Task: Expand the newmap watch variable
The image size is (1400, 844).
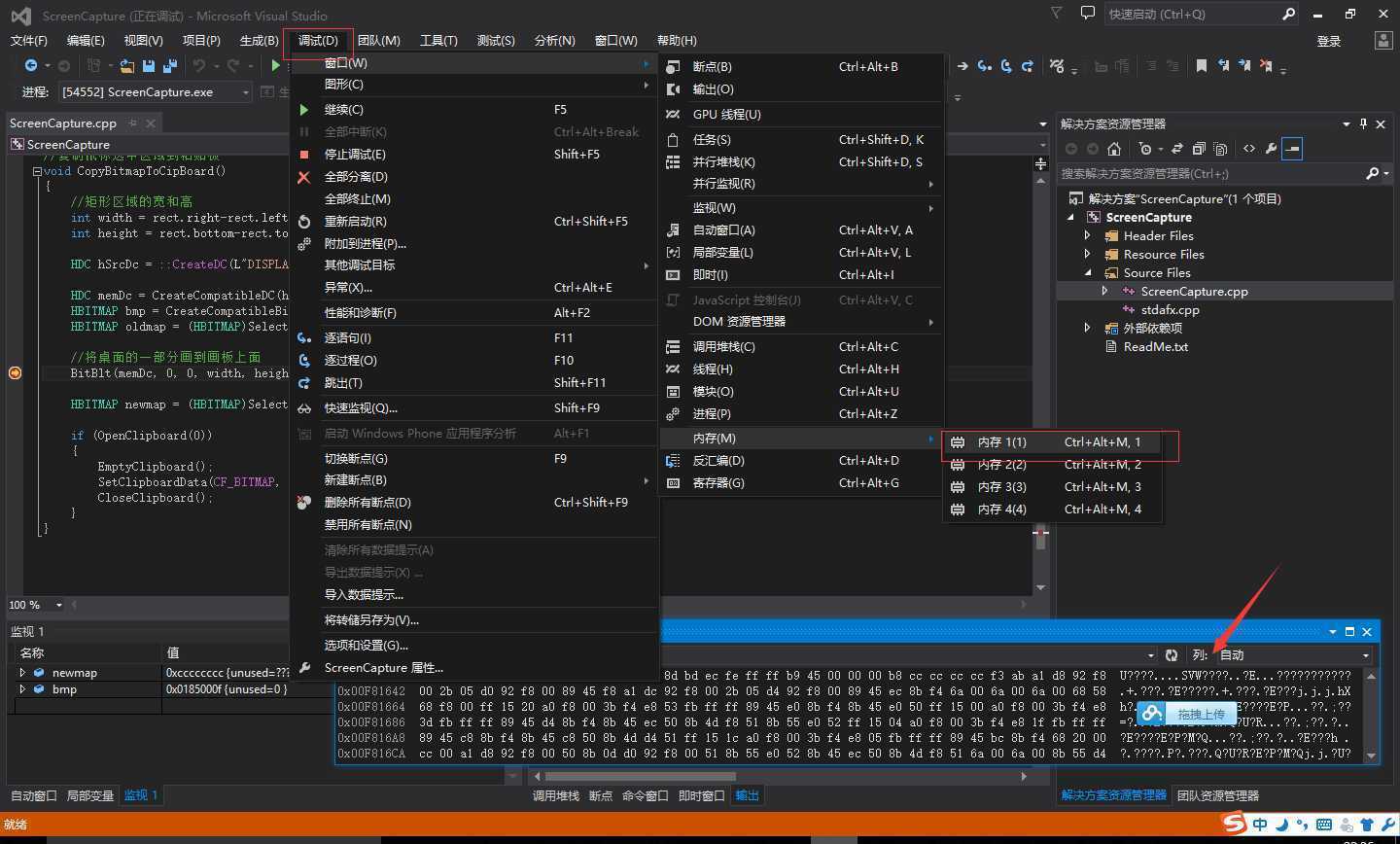Action: [x=22, y=673]
